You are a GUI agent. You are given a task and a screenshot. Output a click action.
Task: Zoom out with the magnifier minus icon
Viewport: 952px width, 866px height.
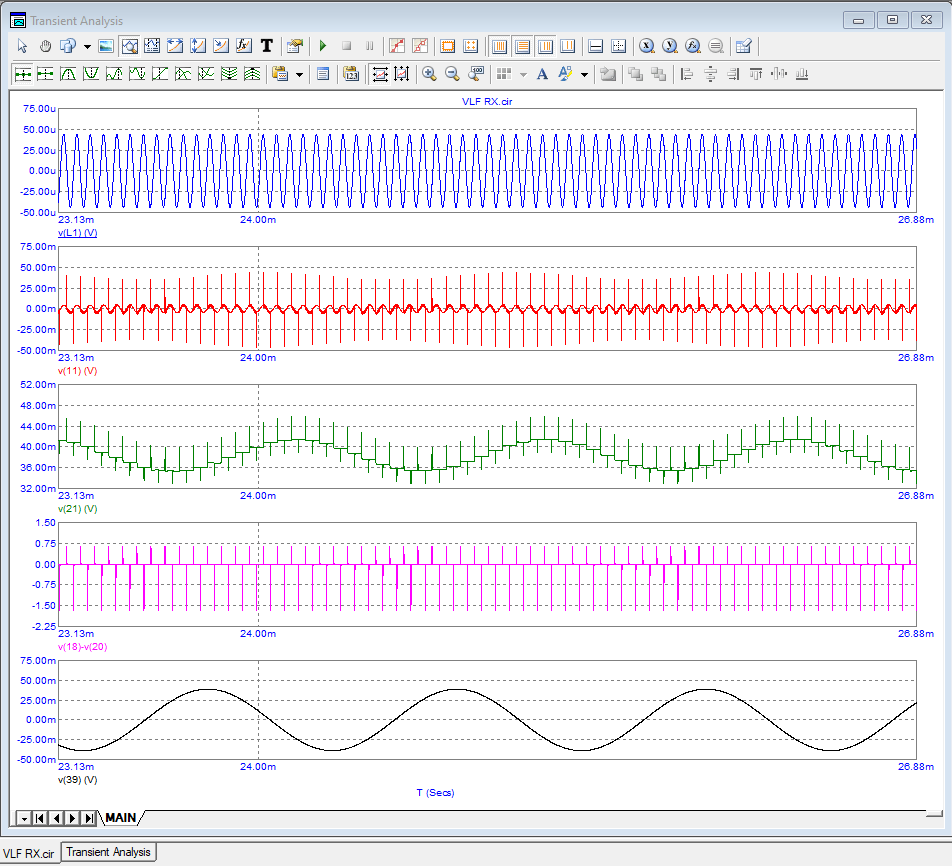coord(452,74)
